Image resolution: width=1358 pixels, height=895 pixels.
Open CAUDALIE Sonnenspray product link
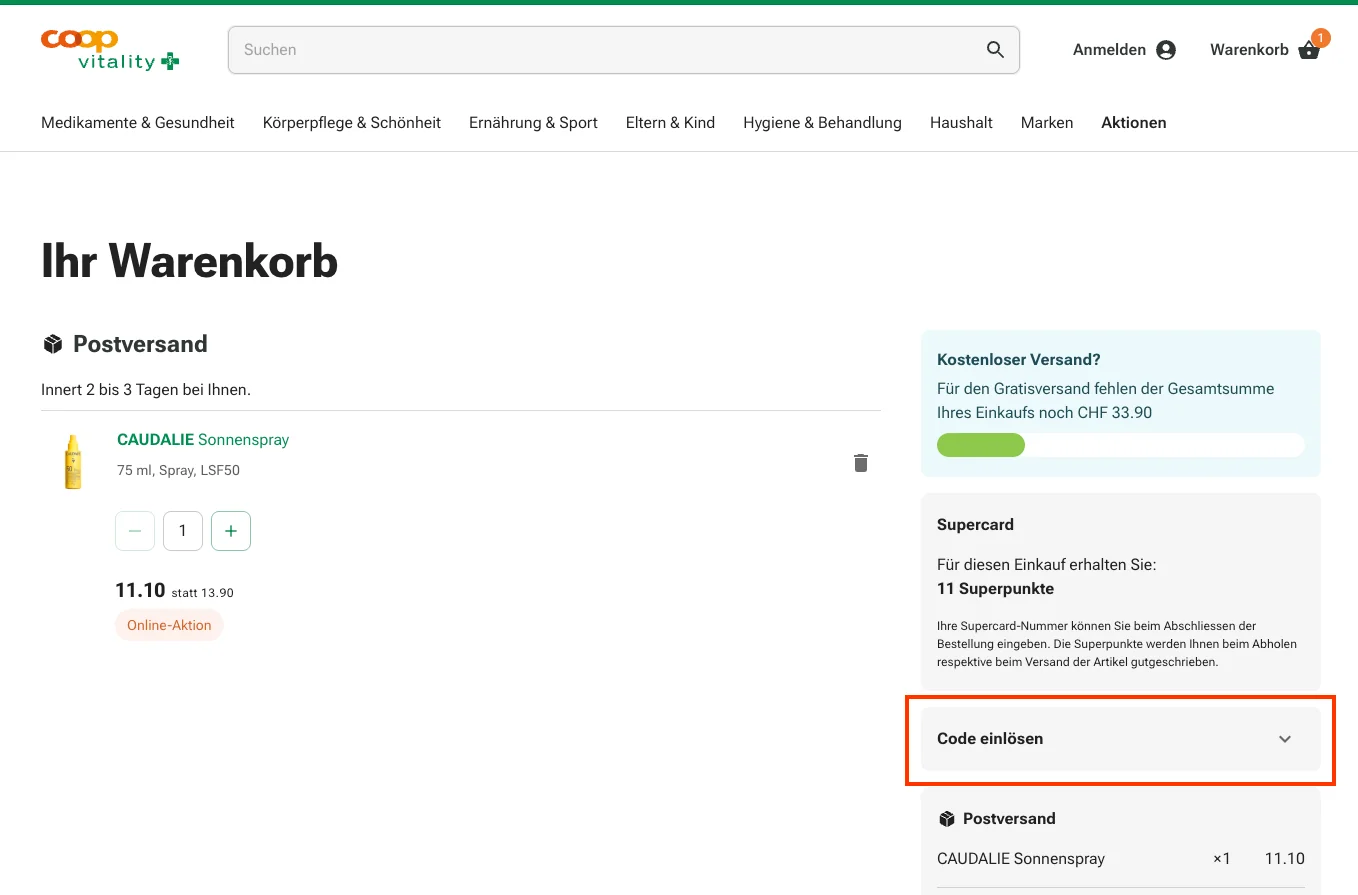point(203,440)
